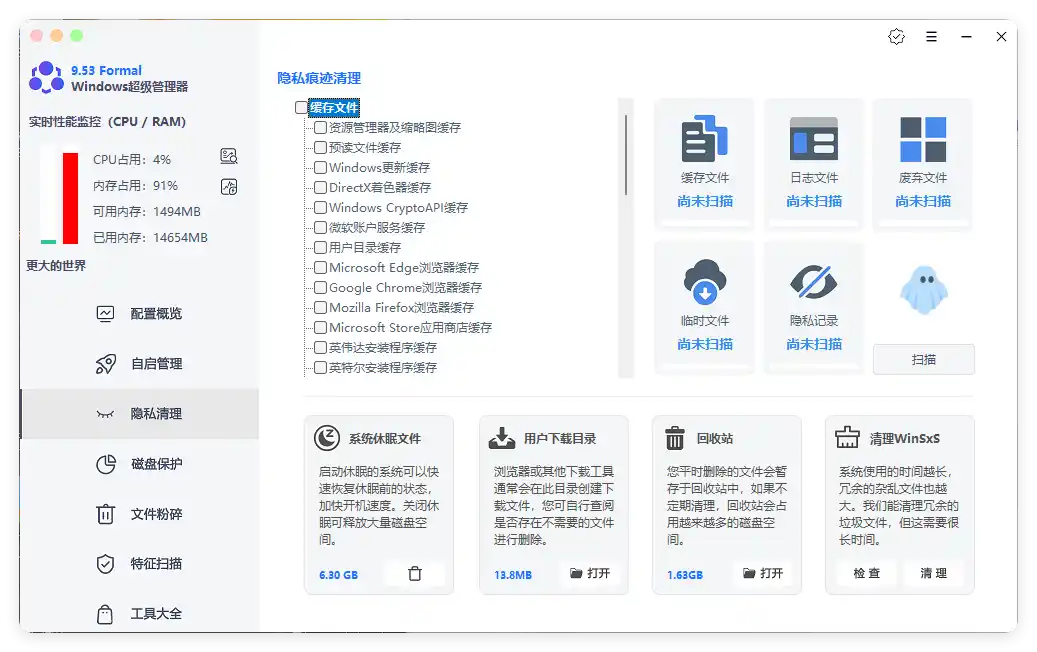Check 微软账户服务缓存
Viewport: 1037px width, 652px height.
[320, 227]
